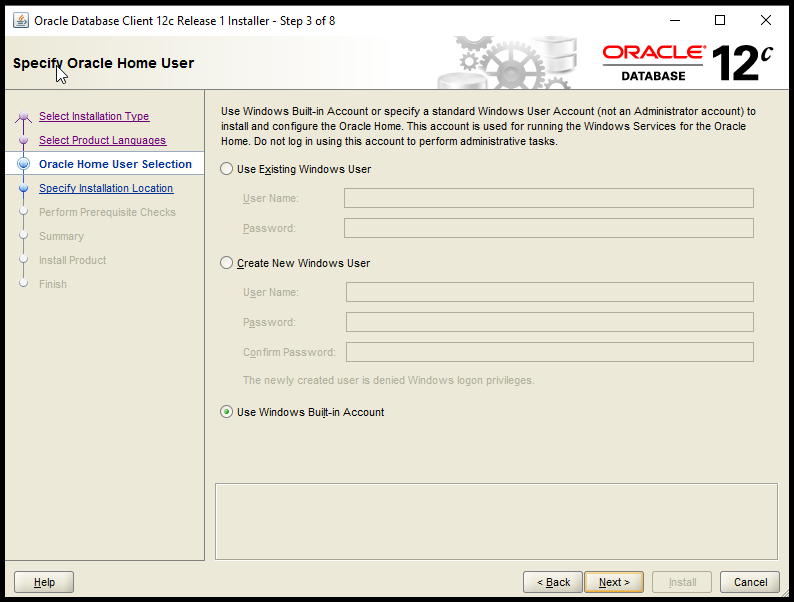Cancel the installer

click(x=750, y=582)
